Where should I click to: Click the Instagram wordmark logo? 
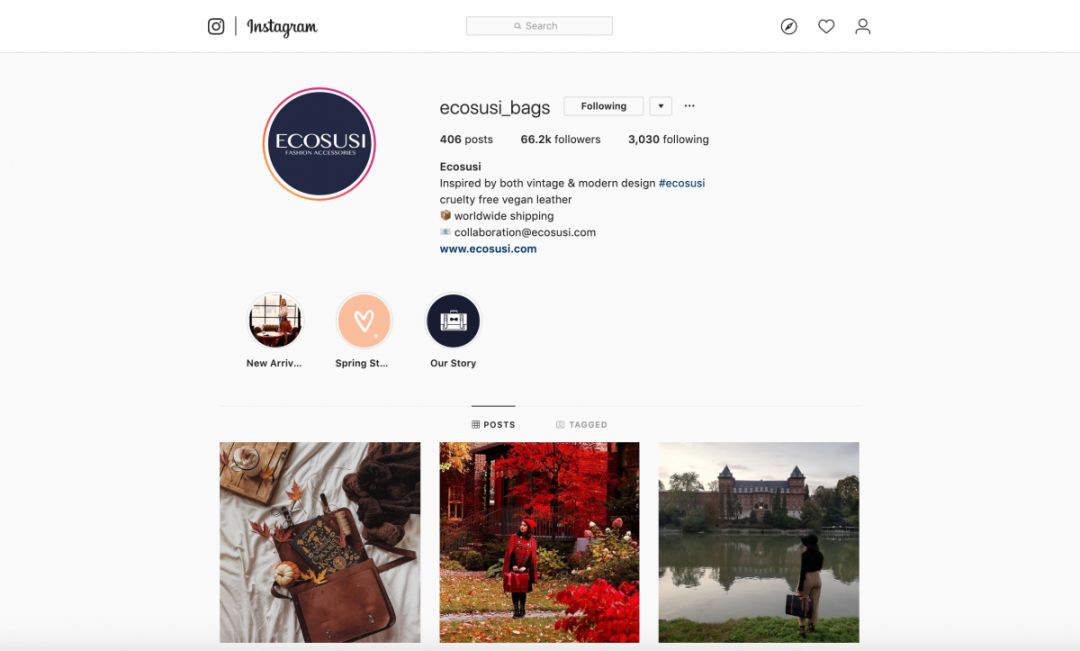tap(282, 27)
